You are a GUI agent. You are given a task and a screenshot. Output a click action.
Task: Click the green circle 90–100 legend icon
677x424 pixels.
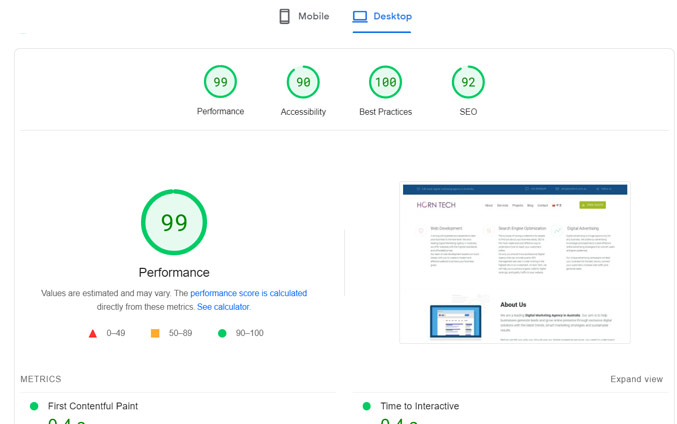tap(222, 333)
